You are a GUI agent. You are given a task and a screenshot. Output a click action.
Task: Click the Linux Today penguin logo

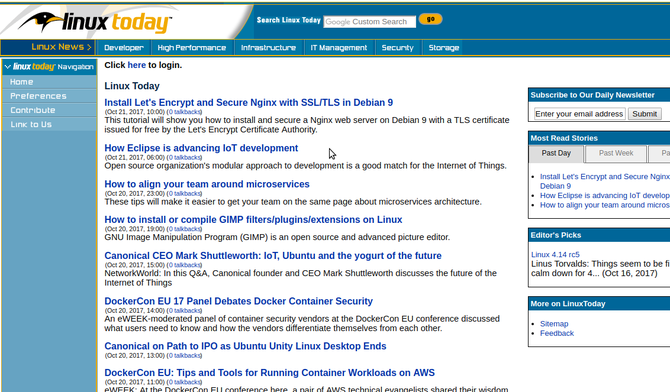95,22
